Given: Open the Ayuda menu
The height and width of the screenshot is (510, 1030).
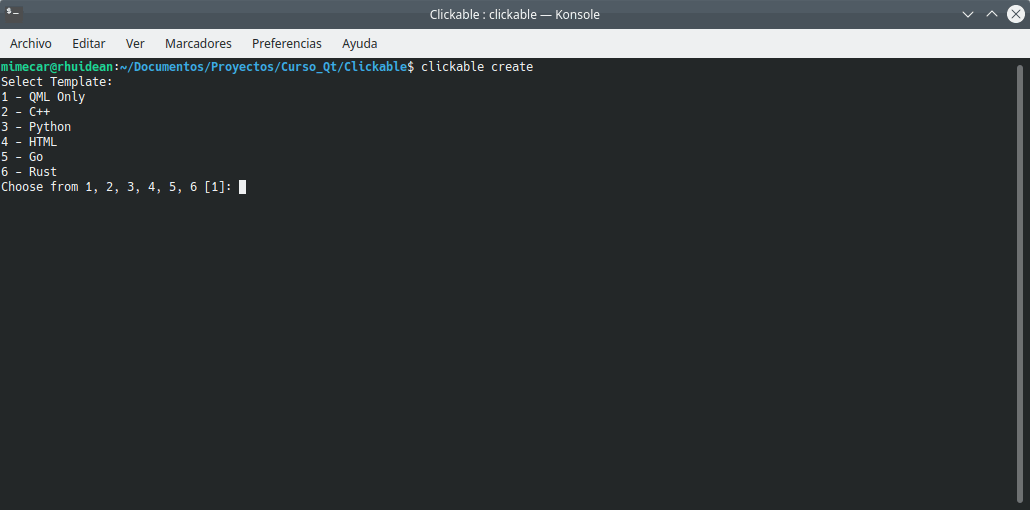Looking at the screenshot, I should (360, 43).
